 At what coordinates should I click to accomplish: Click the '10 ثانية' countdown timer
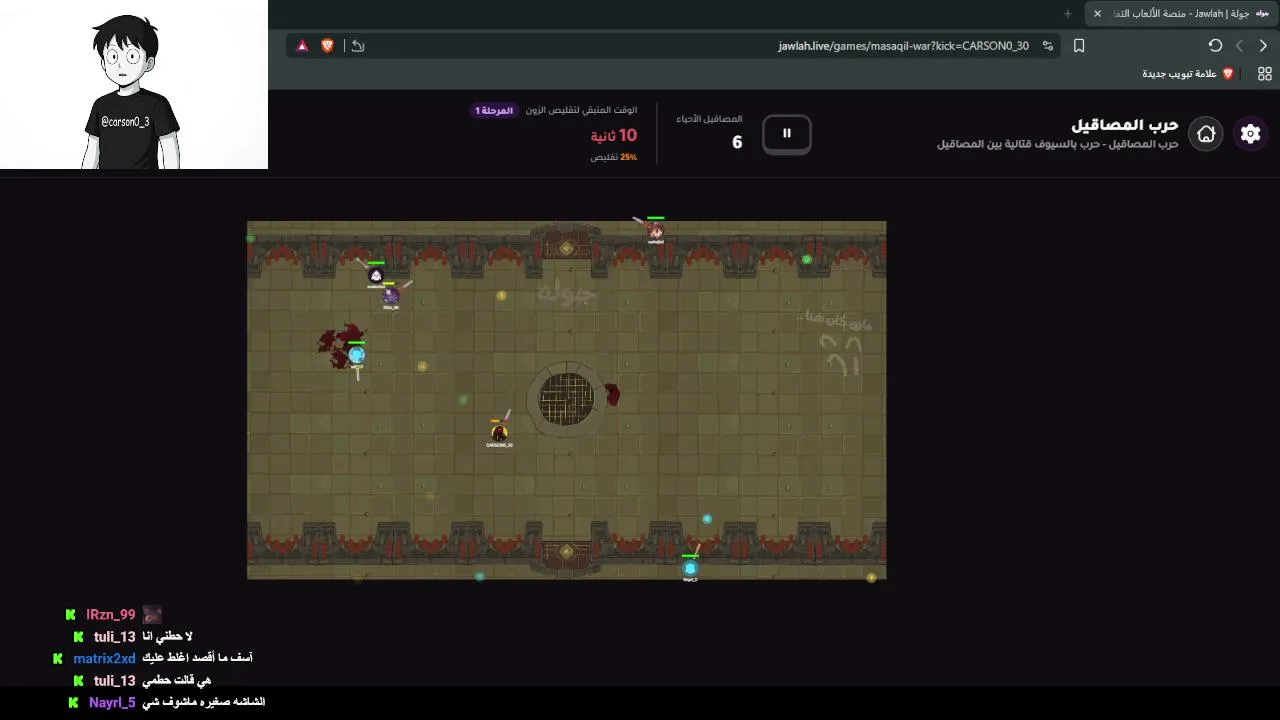coord(613,135)
